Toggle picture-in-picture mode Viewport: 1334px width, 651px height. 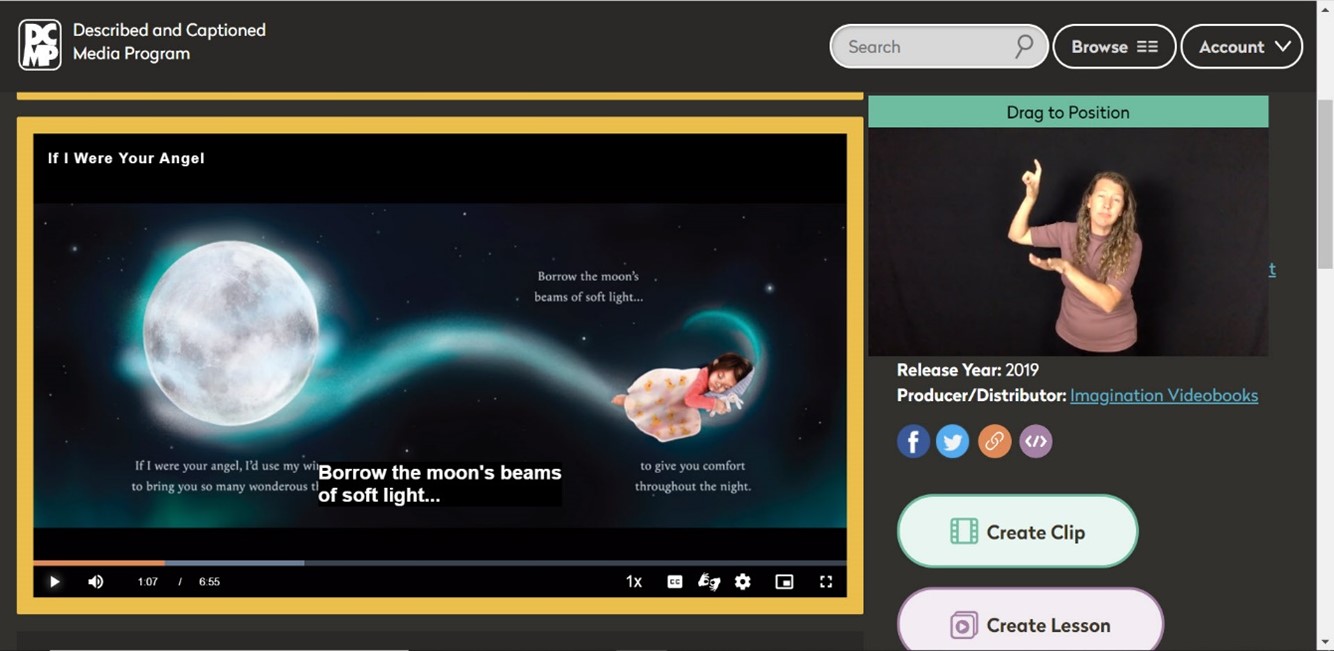(x=784, y=582)
